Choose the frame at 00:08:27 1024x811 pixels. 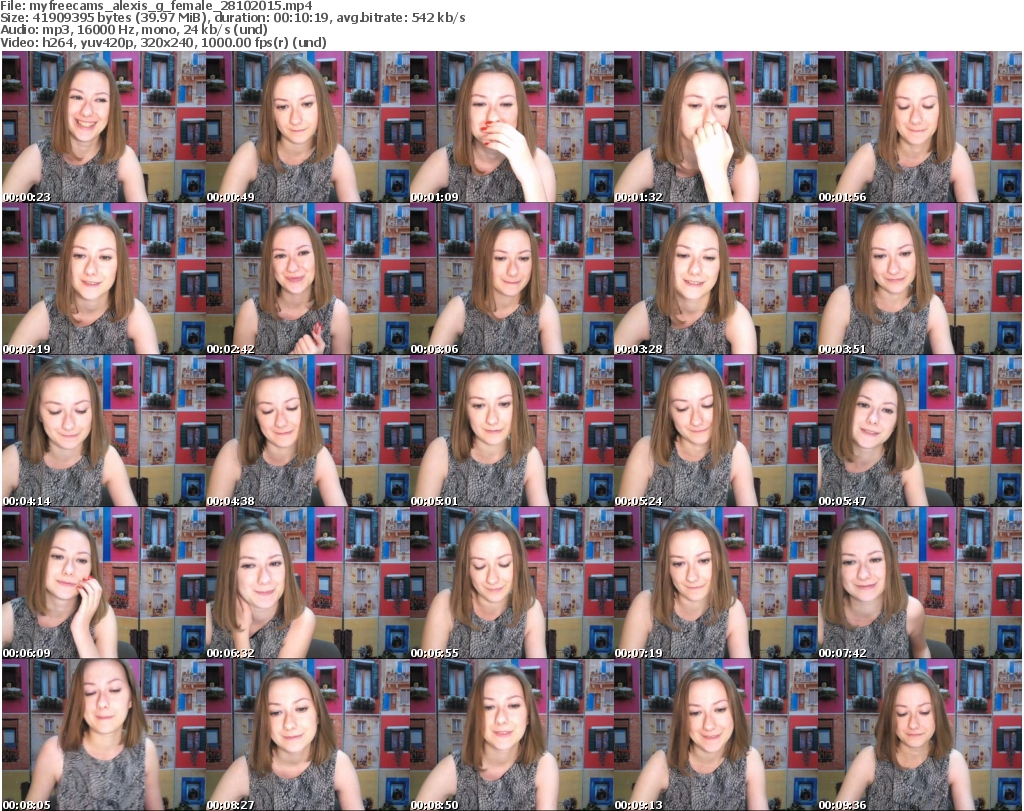click(x=308, y=735)
